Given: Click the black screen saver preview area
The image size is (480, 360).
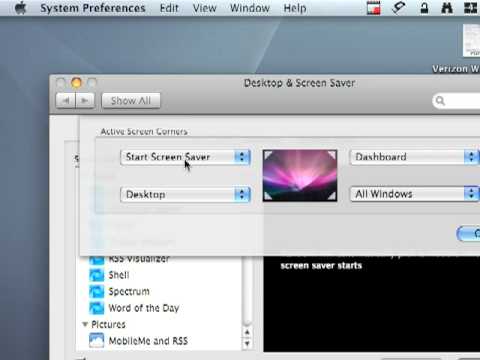Looking at the screenshot, I should pyautogui.click(x=372, y=304).
